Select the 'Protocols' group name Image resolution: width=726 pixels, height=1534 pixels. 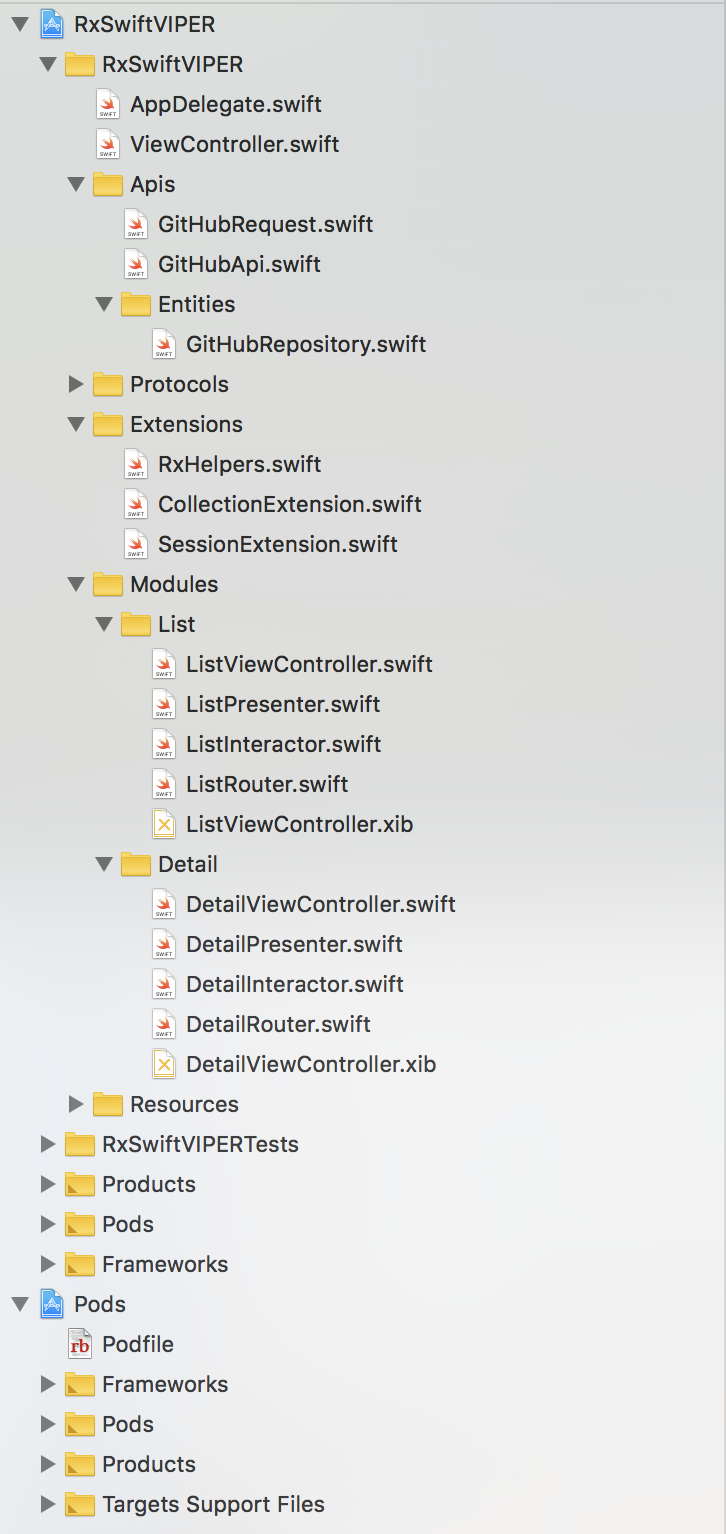180,384
